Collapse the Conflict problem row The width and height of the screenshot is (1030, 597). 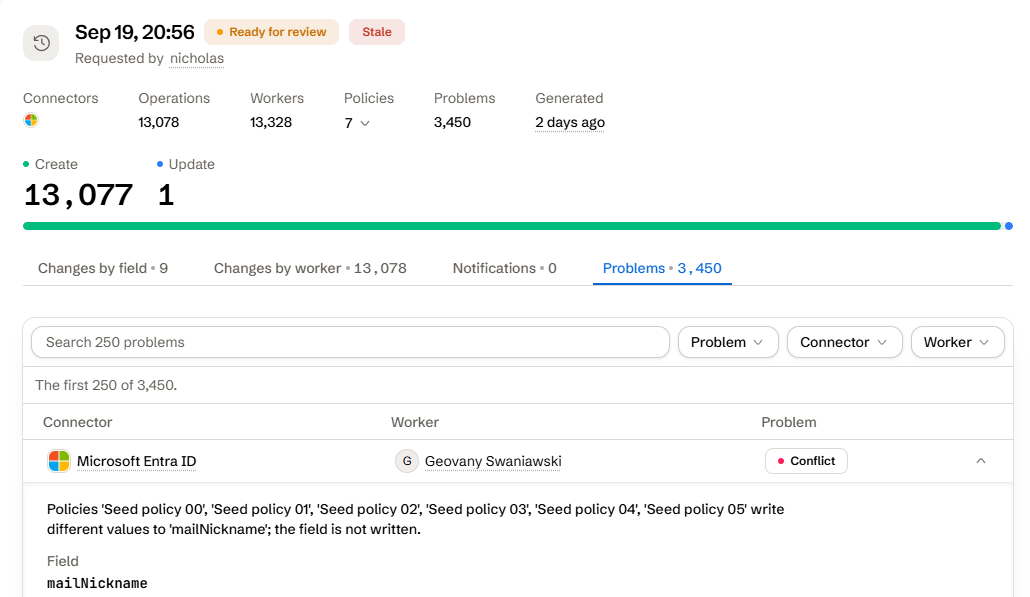pyautogui.click(x=981, y=461)
